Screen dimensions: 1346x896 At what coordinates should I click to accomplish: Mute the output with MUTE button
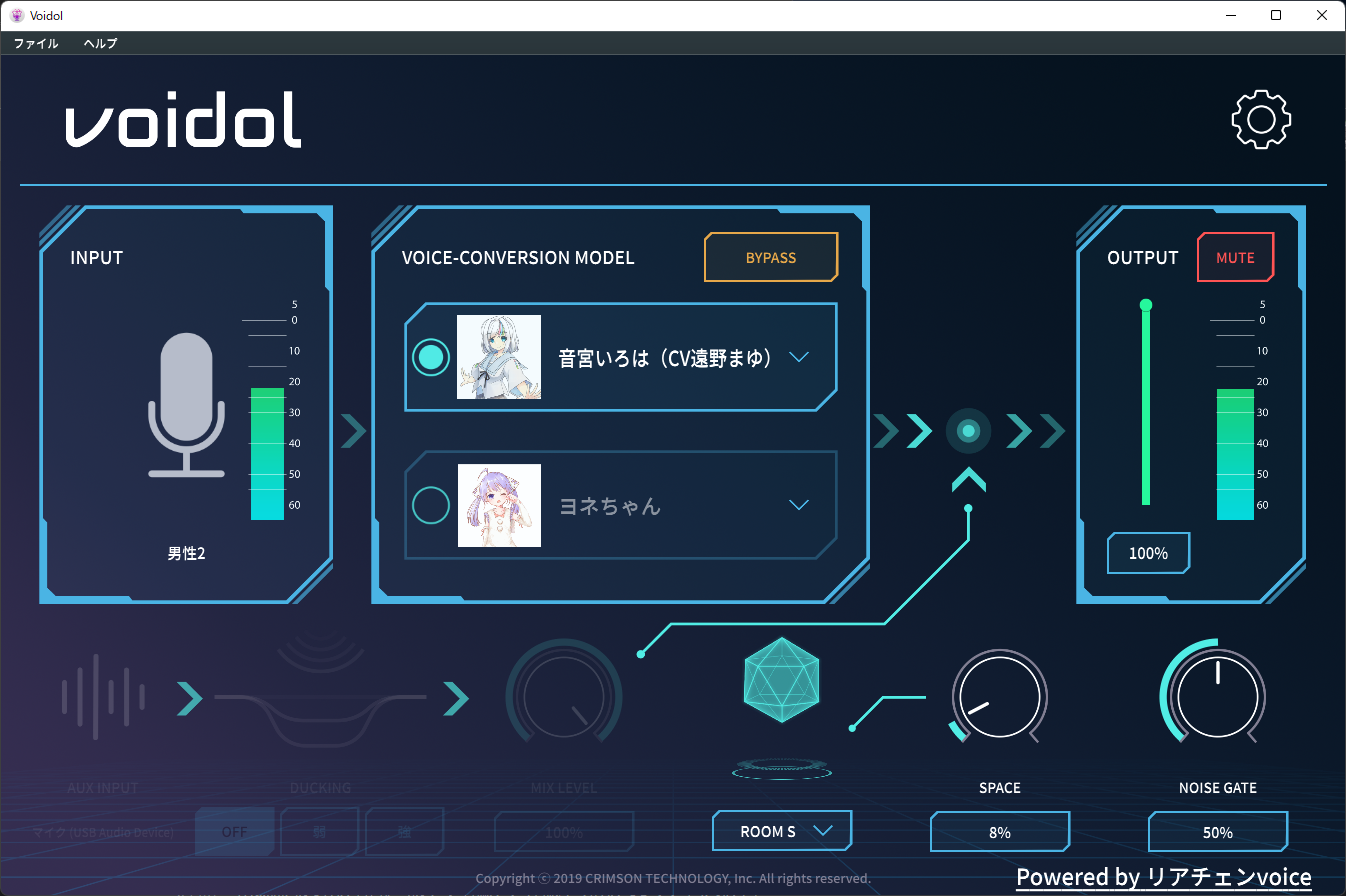[1235, 257]
